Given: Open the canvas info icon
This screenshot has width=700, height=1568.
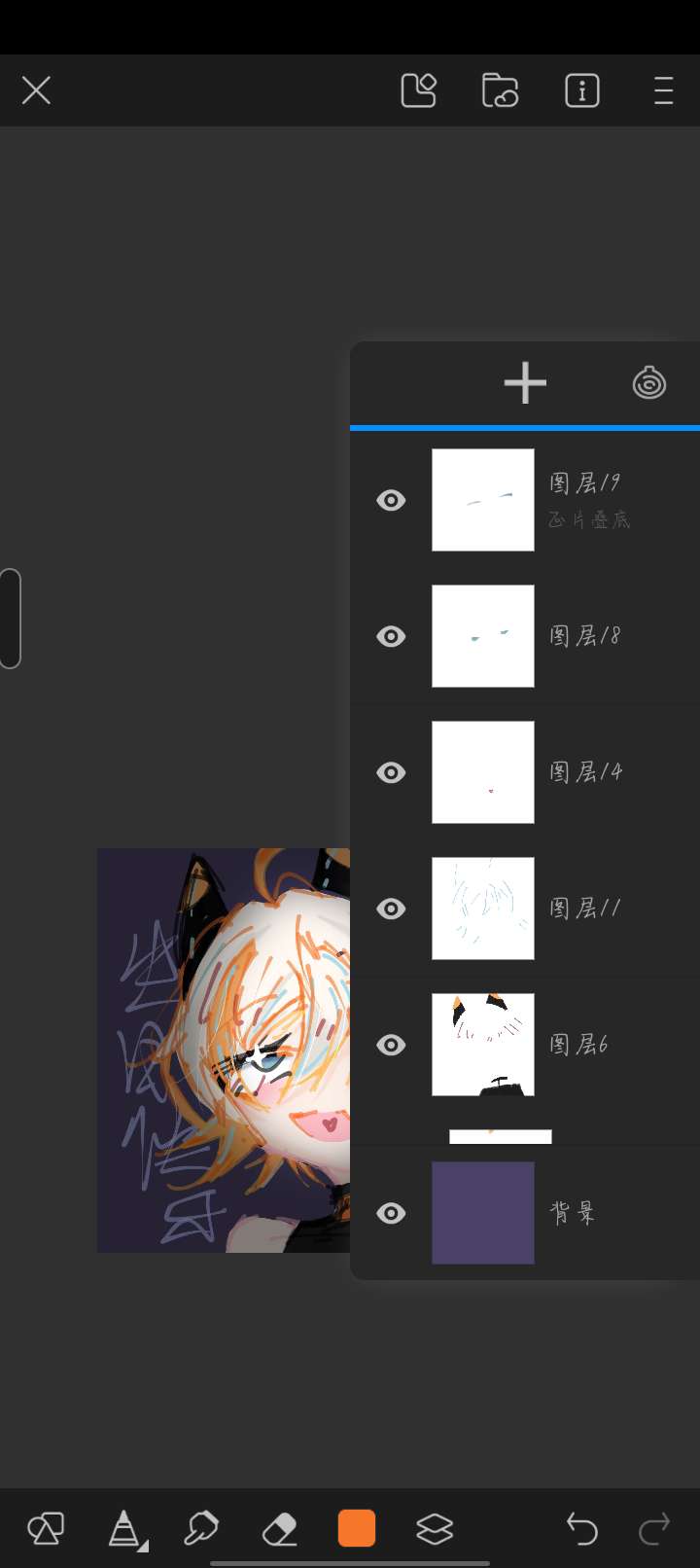Looking at the screenshot, I should point(582,90).
